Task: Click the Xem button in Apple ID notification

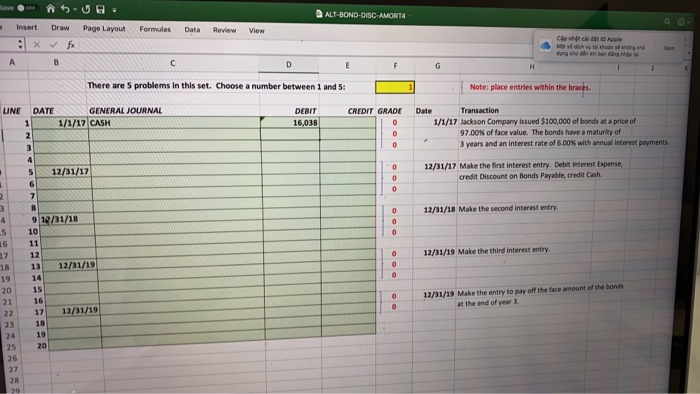Action: click(669, 48)
